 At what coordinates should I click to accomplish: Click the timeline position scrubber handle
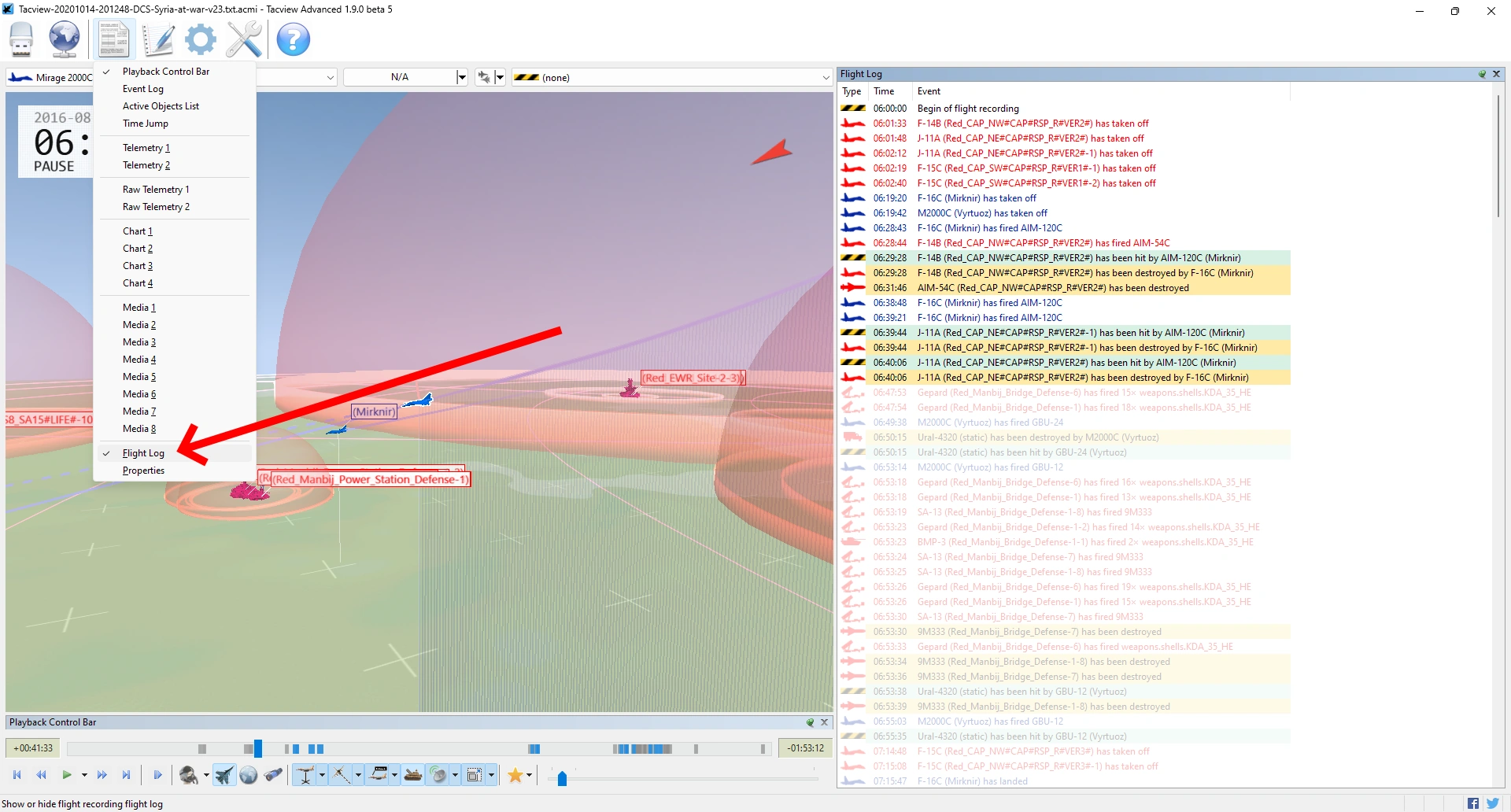[x=258, y=748]
